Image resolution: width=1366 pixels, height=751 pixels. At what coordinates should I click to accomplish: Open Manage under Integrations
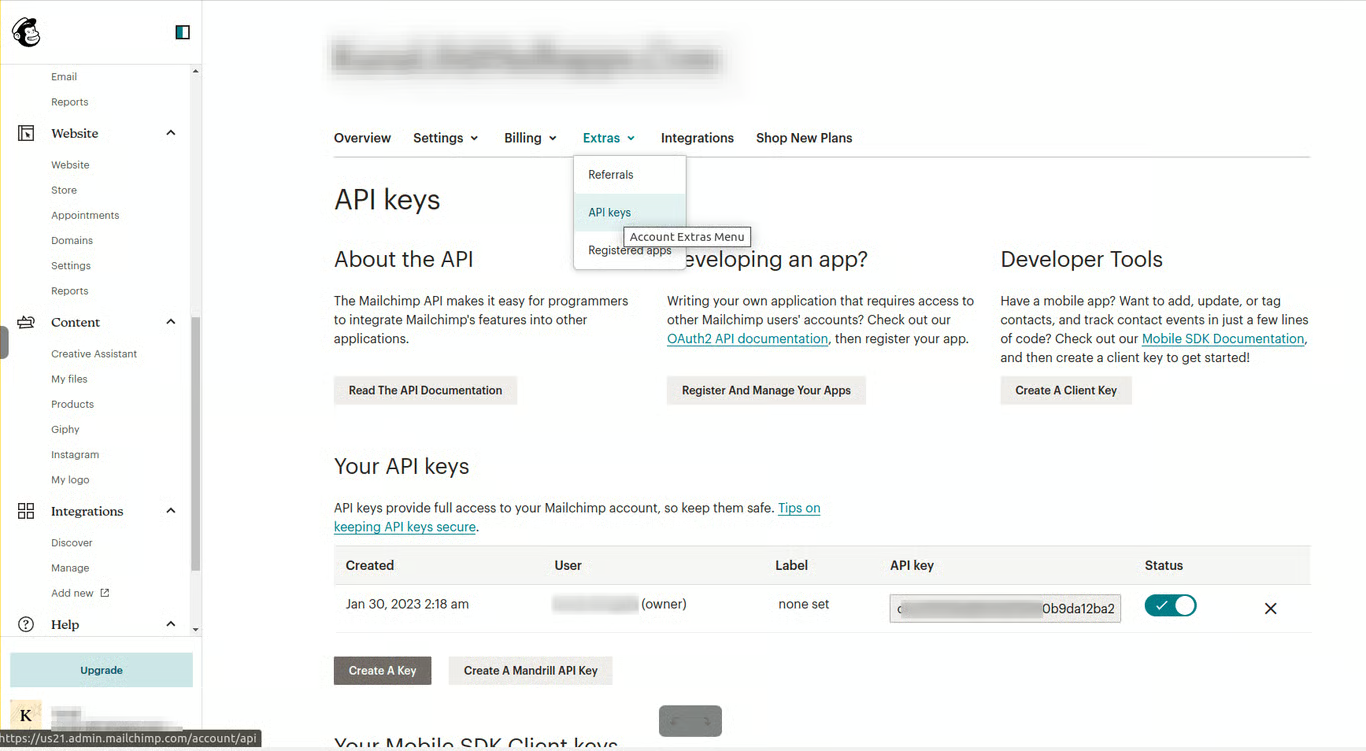(70, 568)
